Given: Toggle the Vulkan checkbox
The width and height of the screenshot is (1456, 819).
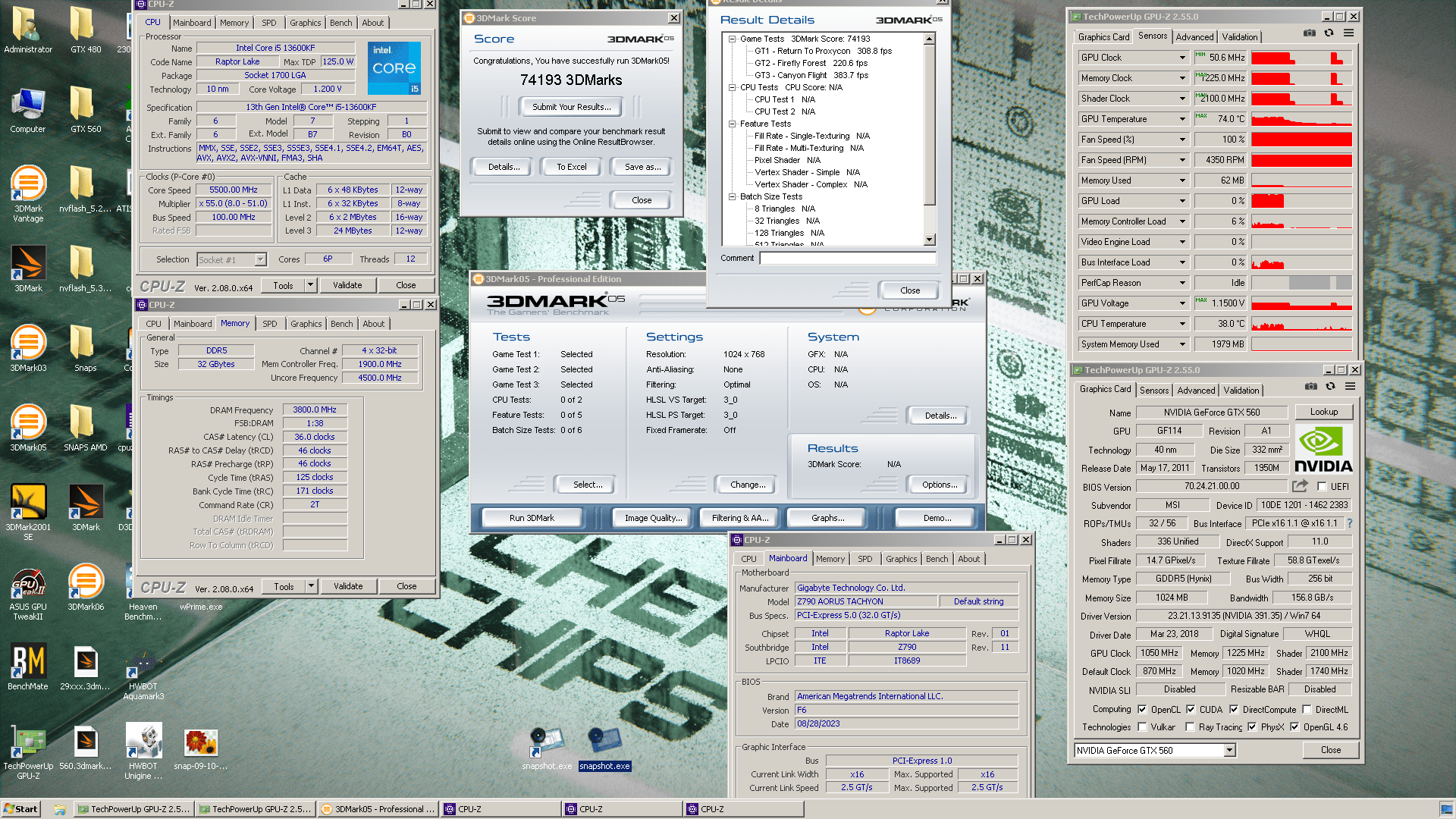Looking at the screenshot, I should [x=1142, y=727].
